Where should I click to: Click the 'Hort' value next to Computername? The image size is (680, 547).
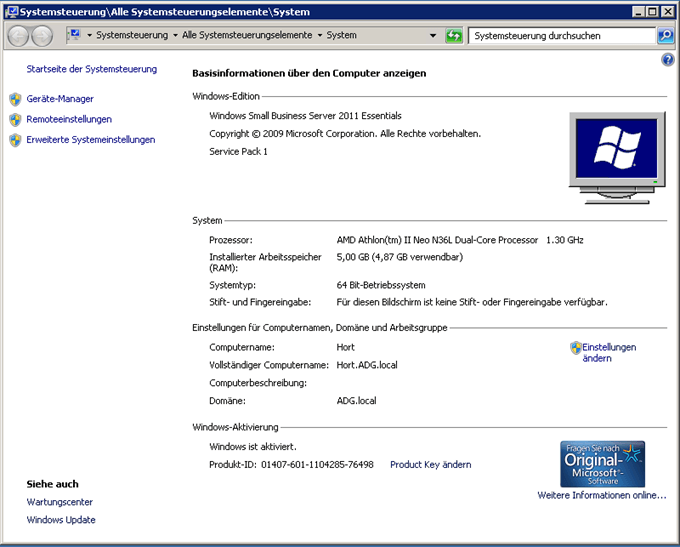345,347
